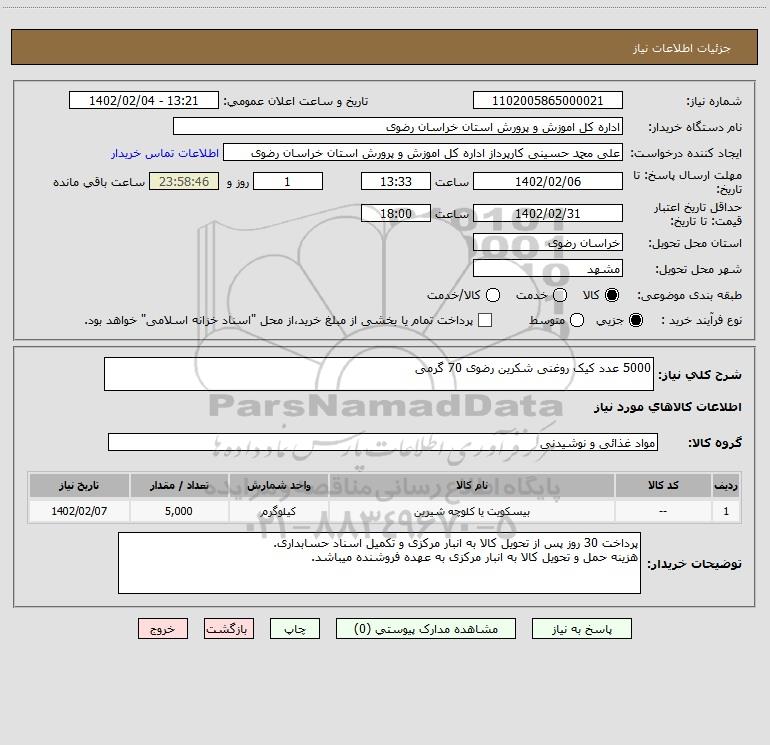Screen dimensions: 770x745
Task: Select the کالا radio button
Action: pos(612,295)
